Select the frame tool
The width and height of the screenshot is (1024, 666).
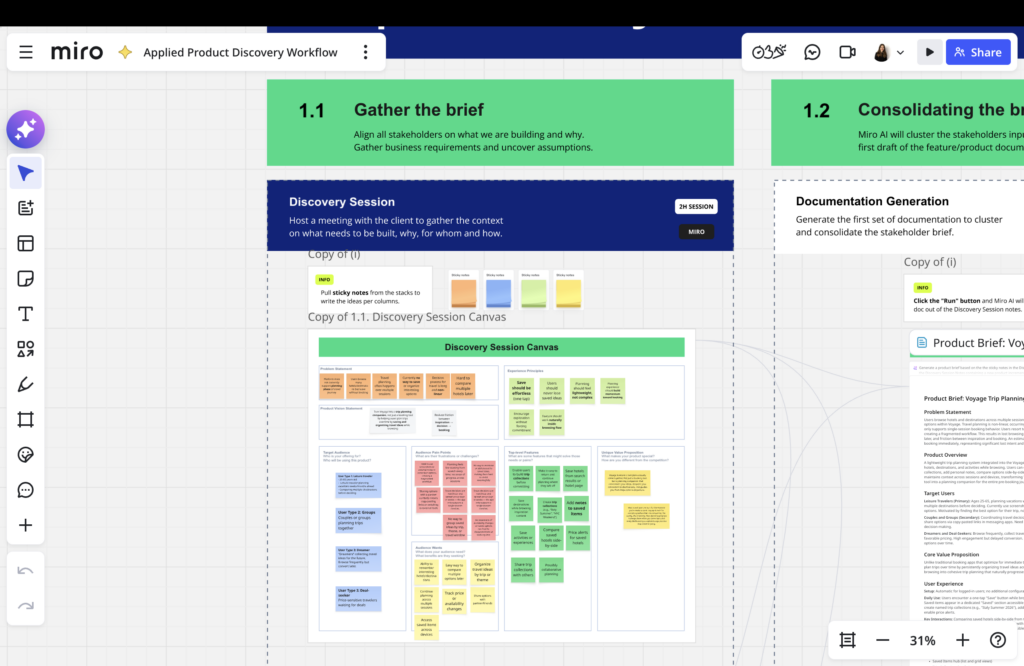(x=25, y=420)
